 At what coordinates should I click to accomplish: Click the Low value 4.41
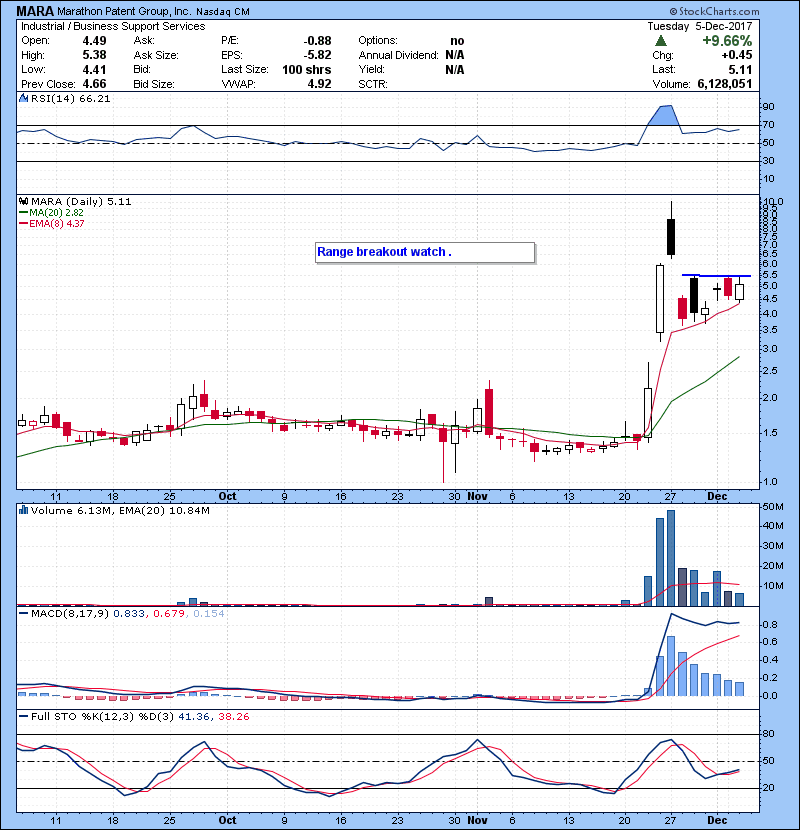pyautogui.click(x=94, y=69)
